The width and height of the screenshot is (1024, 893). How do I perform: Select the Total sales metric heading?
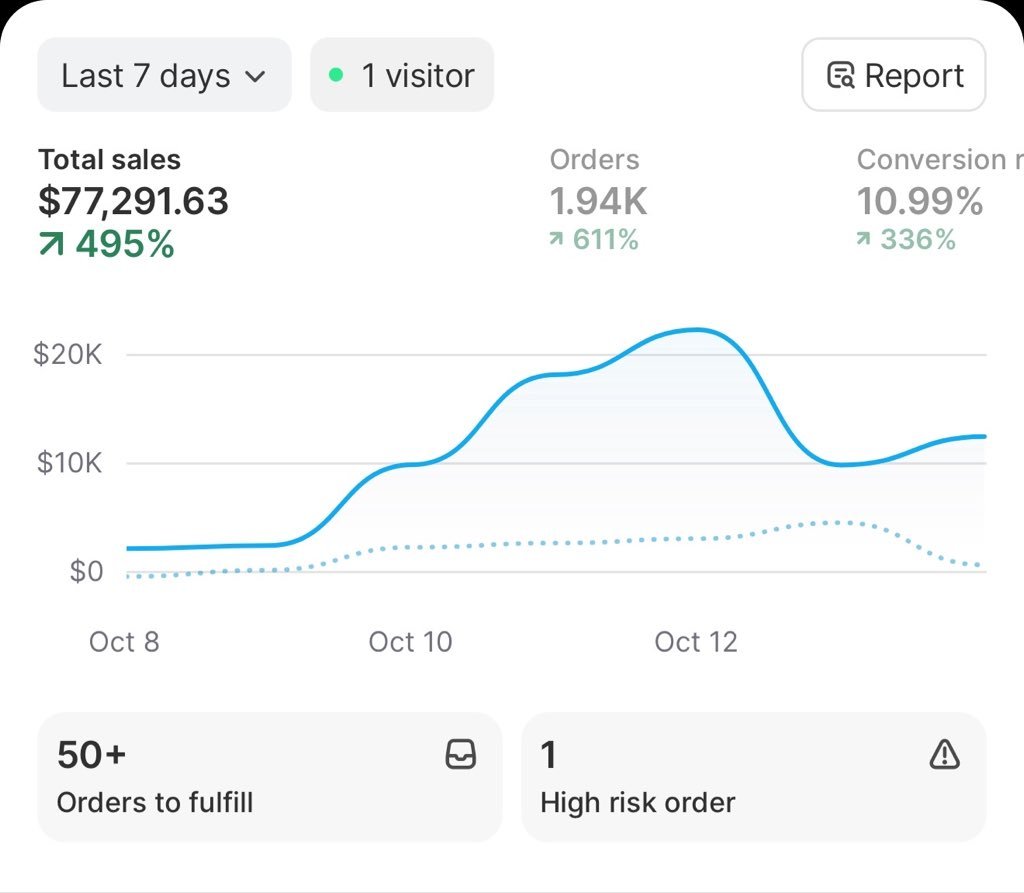(x=109, y=160)
